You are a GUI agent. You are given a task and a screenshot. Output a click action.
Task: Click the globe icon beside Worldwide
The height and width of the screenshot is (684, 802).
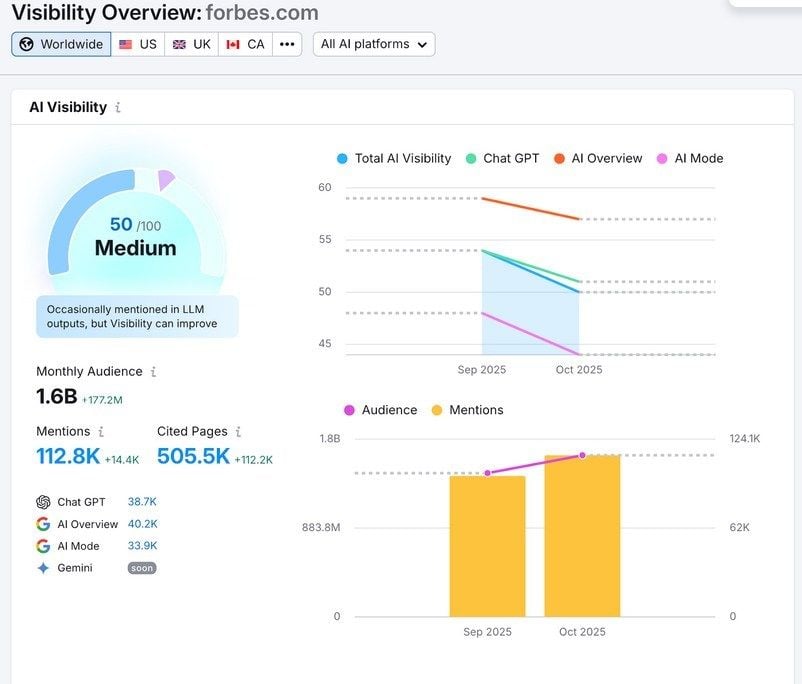click(25, 43)
